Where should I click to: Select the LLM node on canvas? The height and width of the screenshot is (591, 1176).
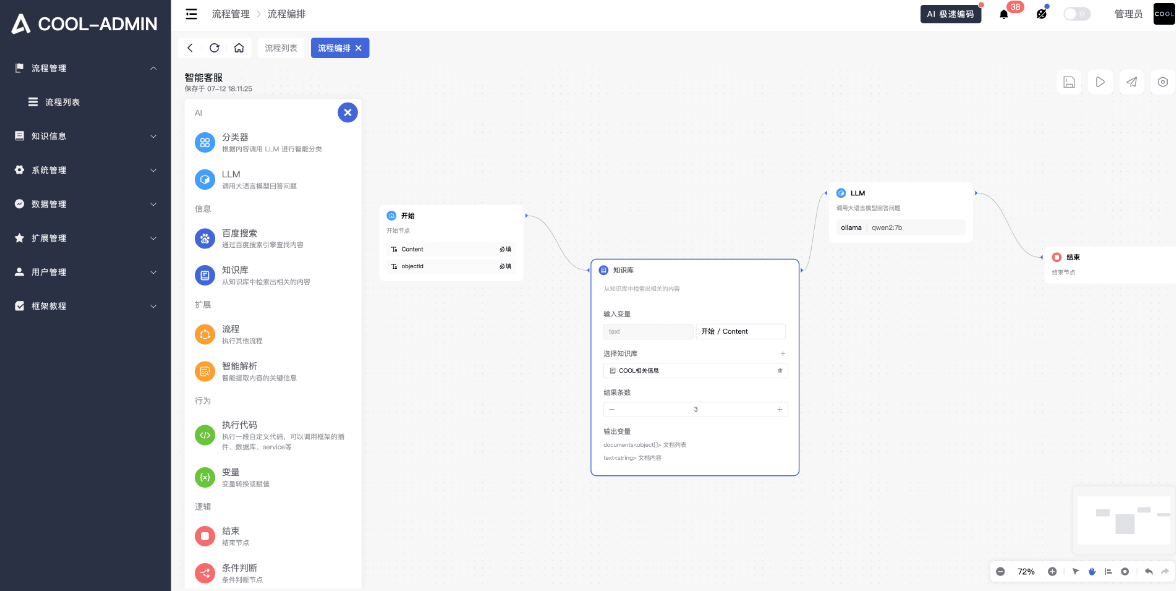tap(901, 212)
